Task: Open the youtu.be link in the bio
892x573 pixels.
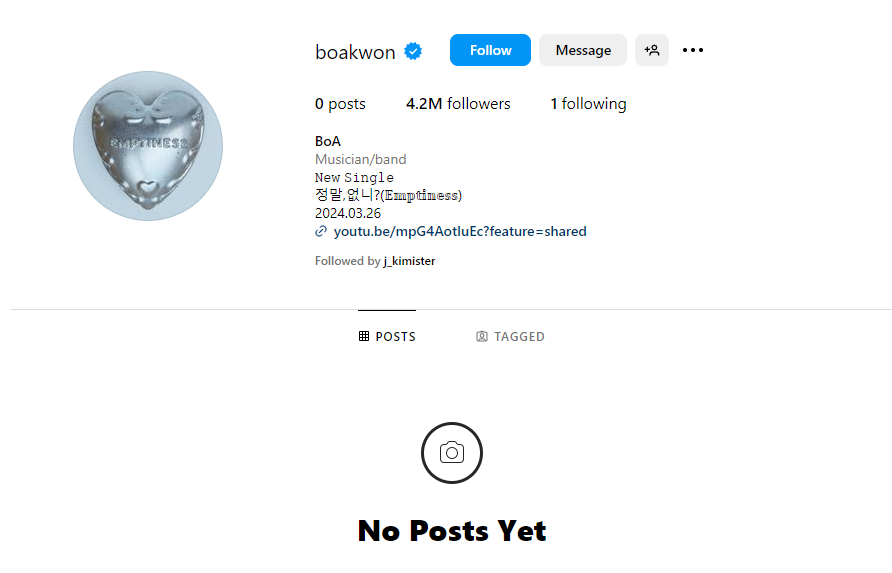Action: click(x=460, y=232)
